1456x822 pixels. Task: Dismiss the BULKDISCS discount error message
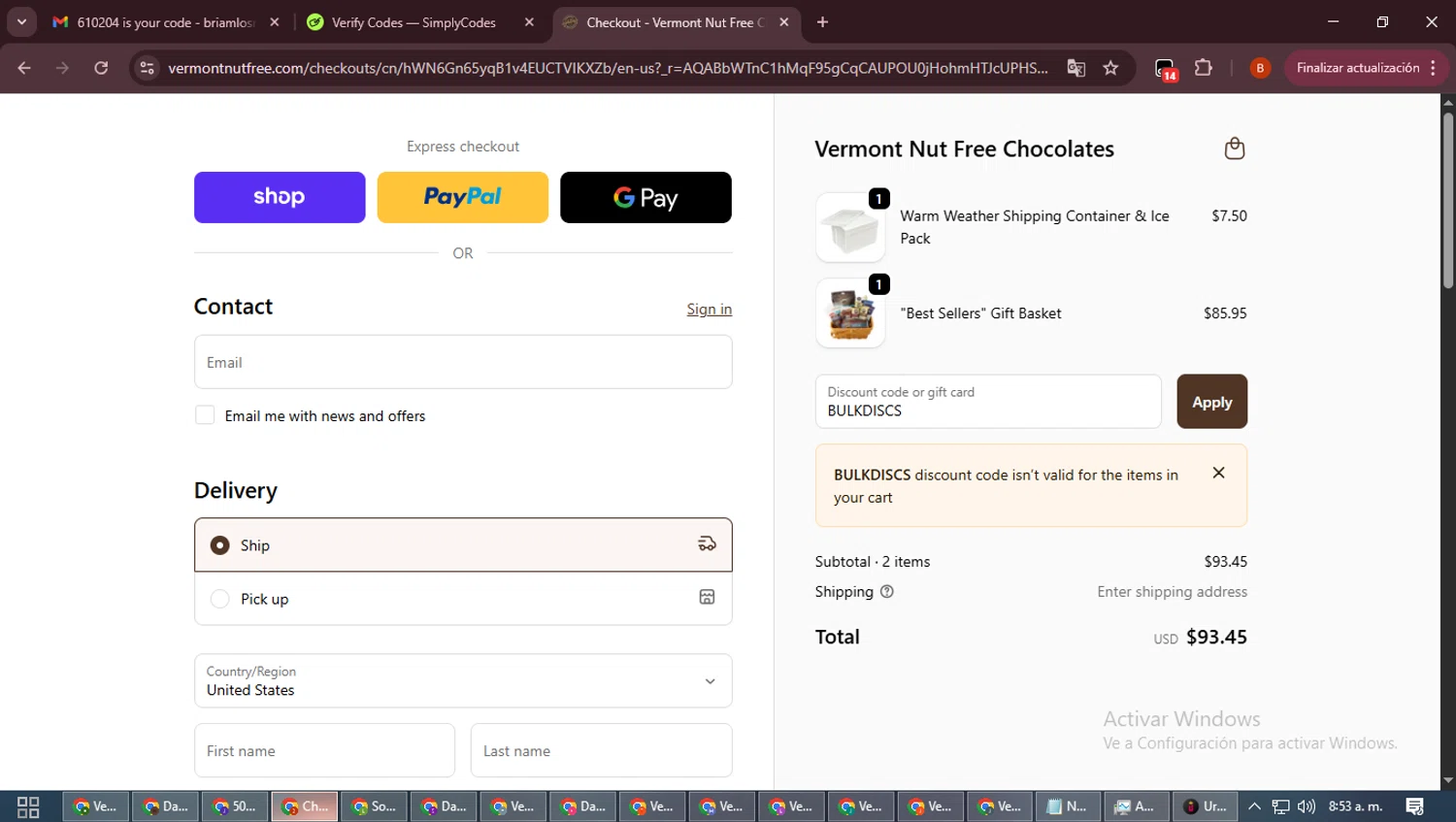click(x=1218, y=473)
